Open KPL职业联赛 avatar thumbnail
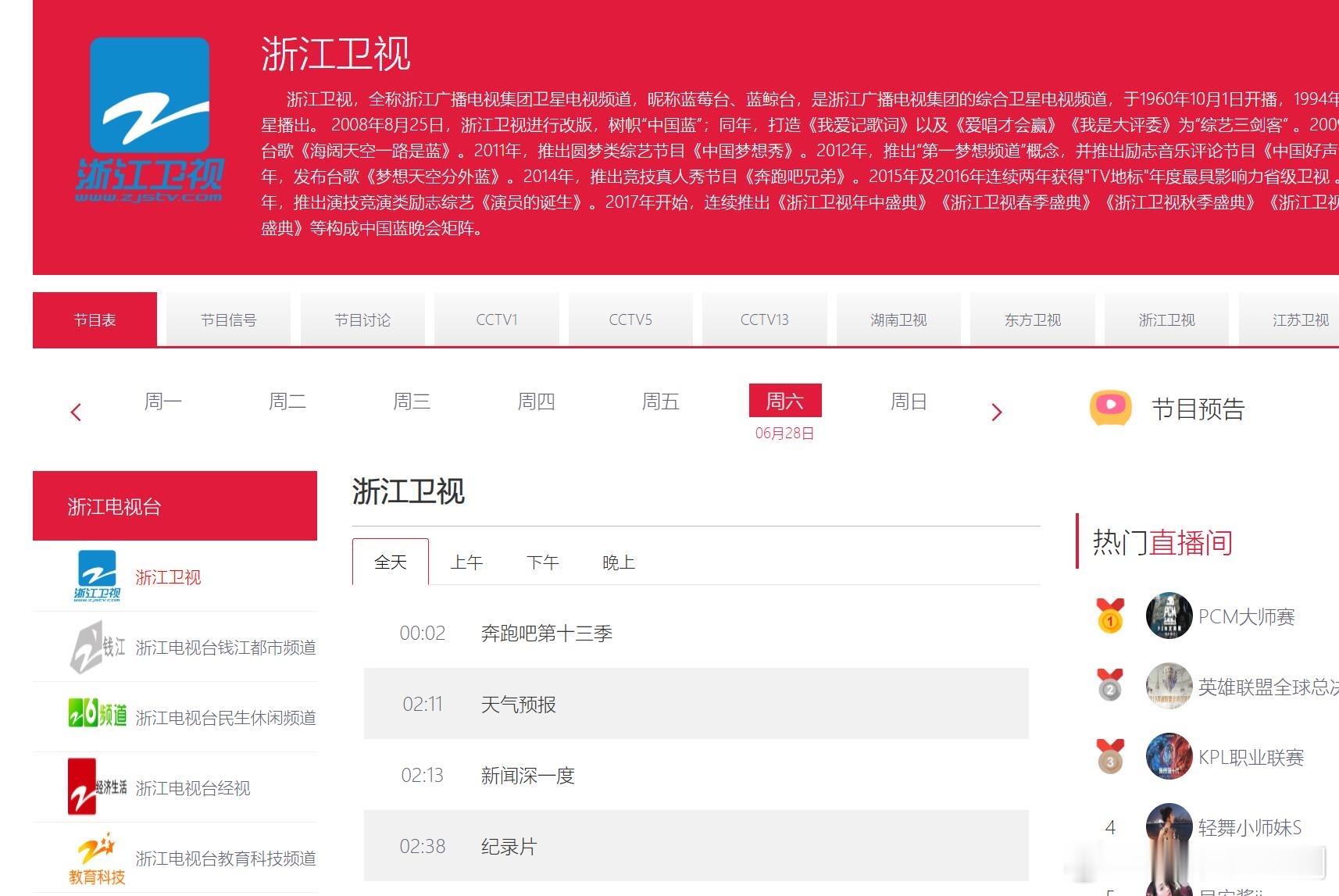 [1169, 756]
